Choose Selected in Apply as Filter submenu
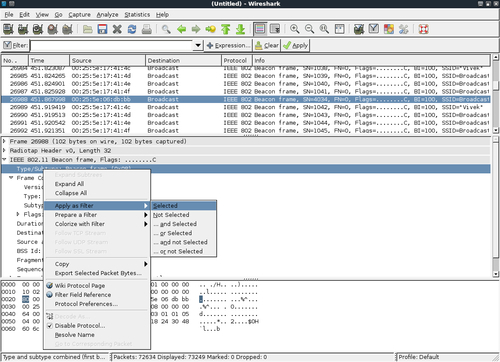The image size is (500, 362). pyautogui.click(x=184, y=206)
